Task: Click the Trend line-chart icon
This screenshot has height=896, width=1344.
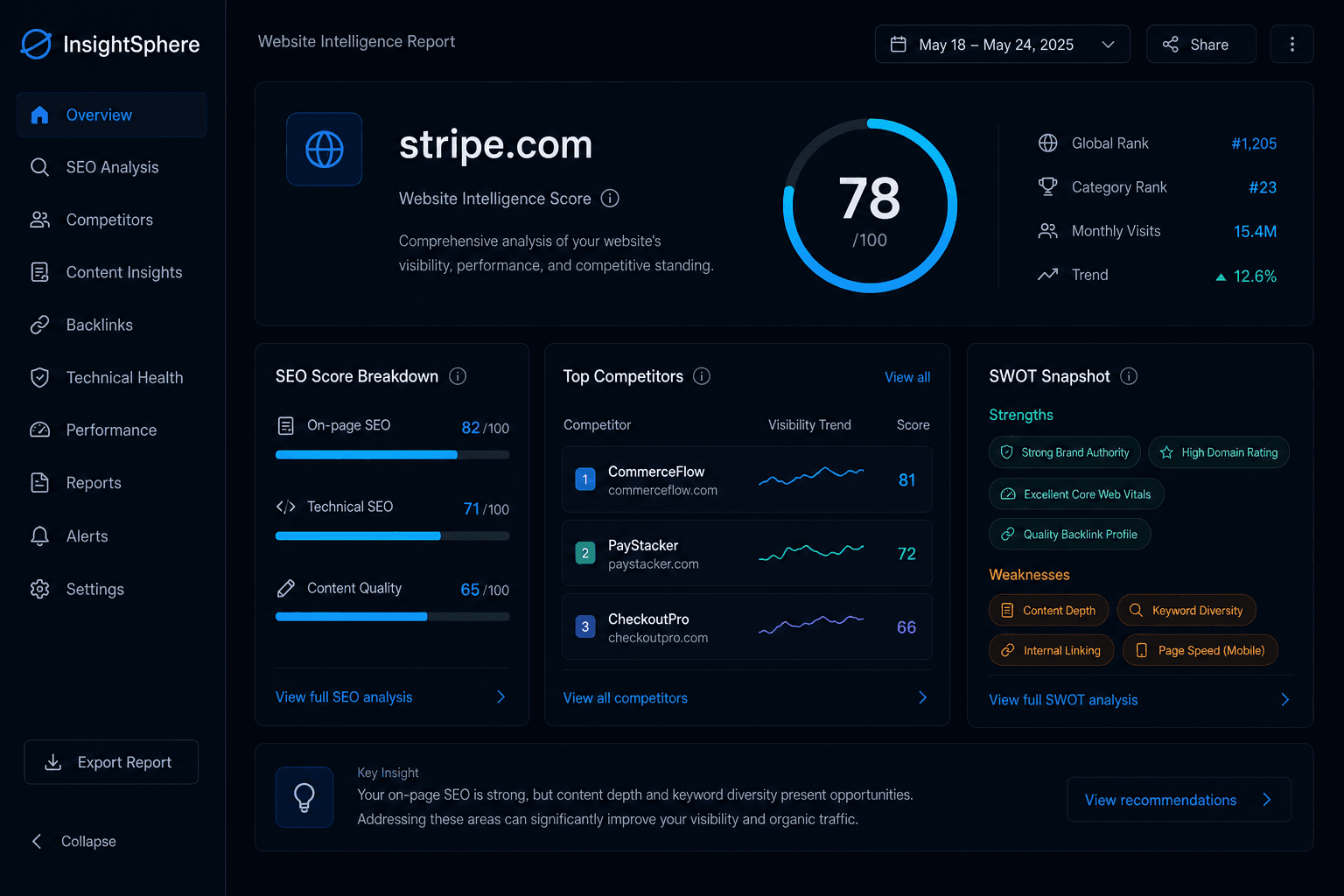Action: pyautogui.click(x=1047, y=275)
